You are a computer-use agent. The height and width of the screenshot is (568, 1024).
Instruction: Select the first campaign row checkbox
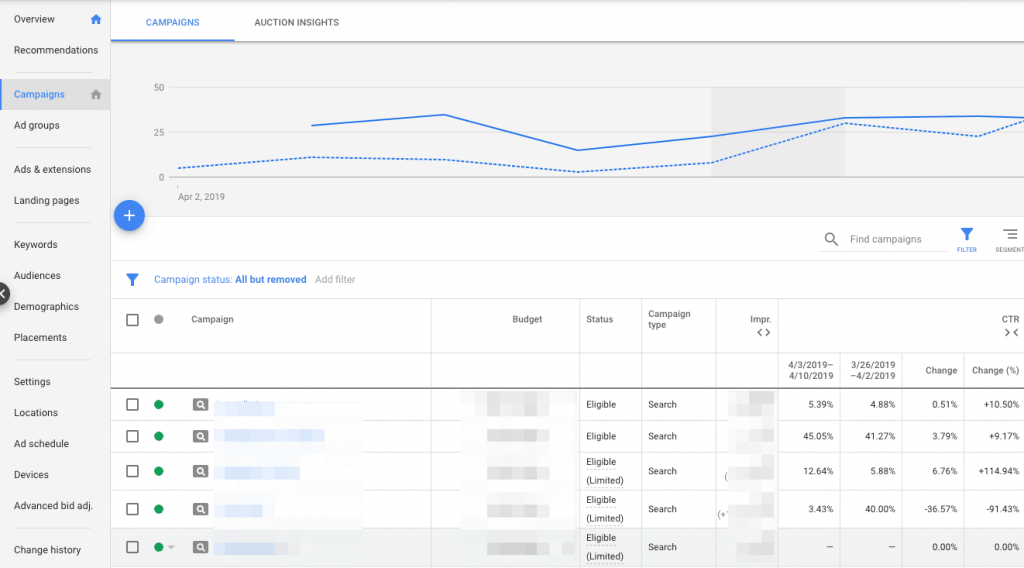[x=132, y=405]
